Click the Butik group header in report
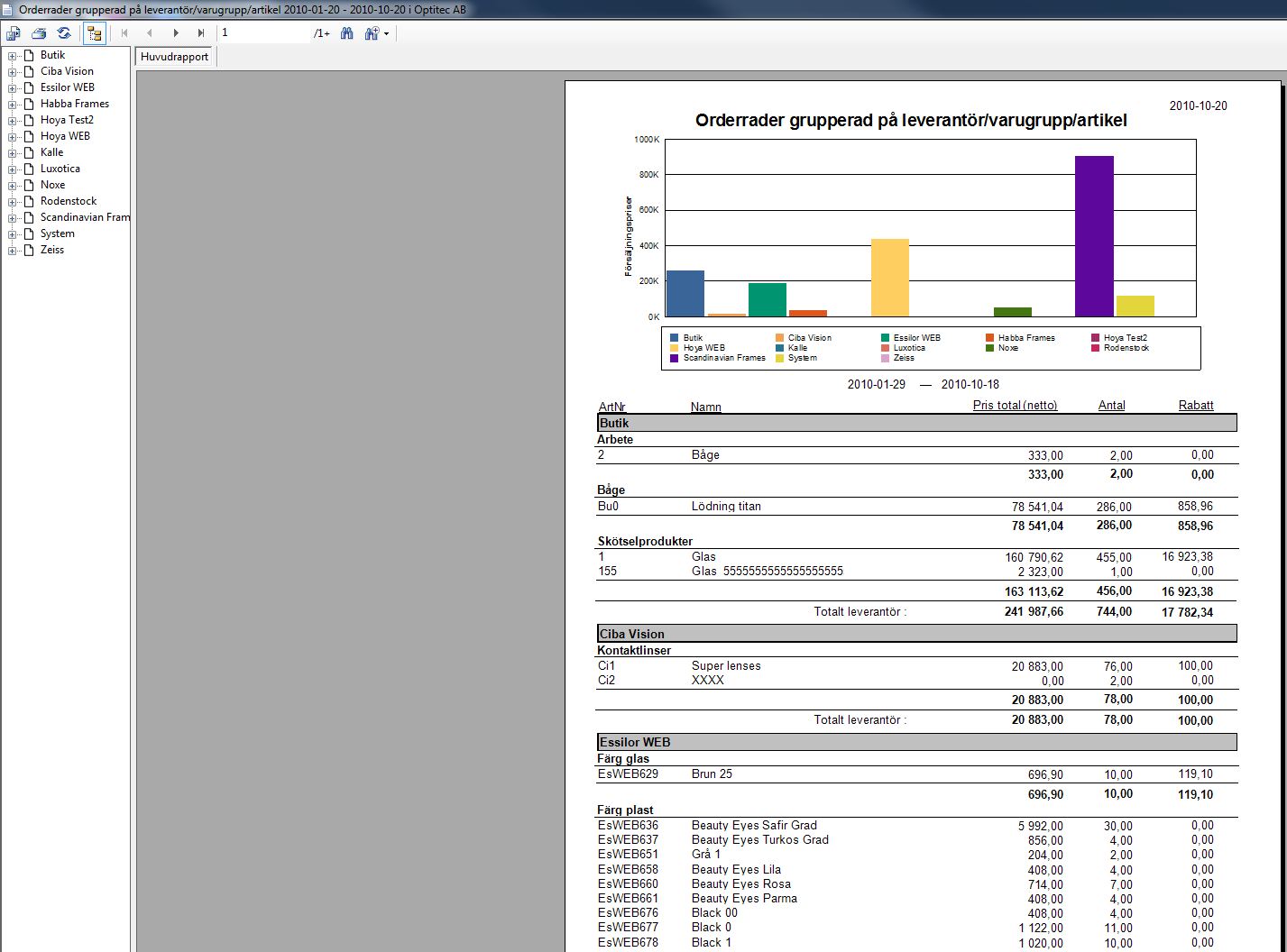The height and width of the screenshot is (952, 1287). [917, 423]
